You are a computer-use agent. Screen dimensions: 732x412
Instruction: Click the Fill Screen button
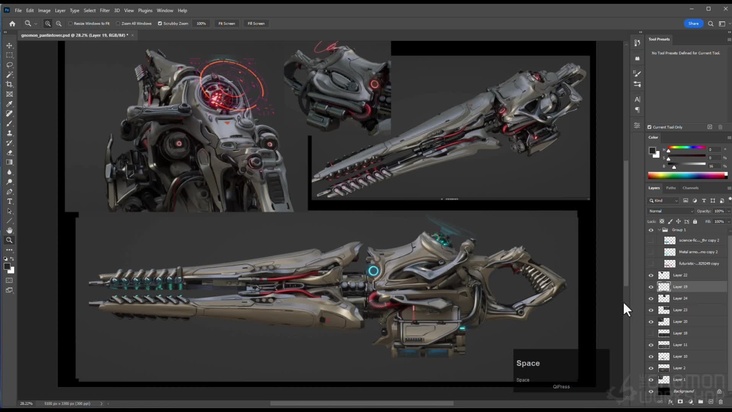(x=256, y=23)
